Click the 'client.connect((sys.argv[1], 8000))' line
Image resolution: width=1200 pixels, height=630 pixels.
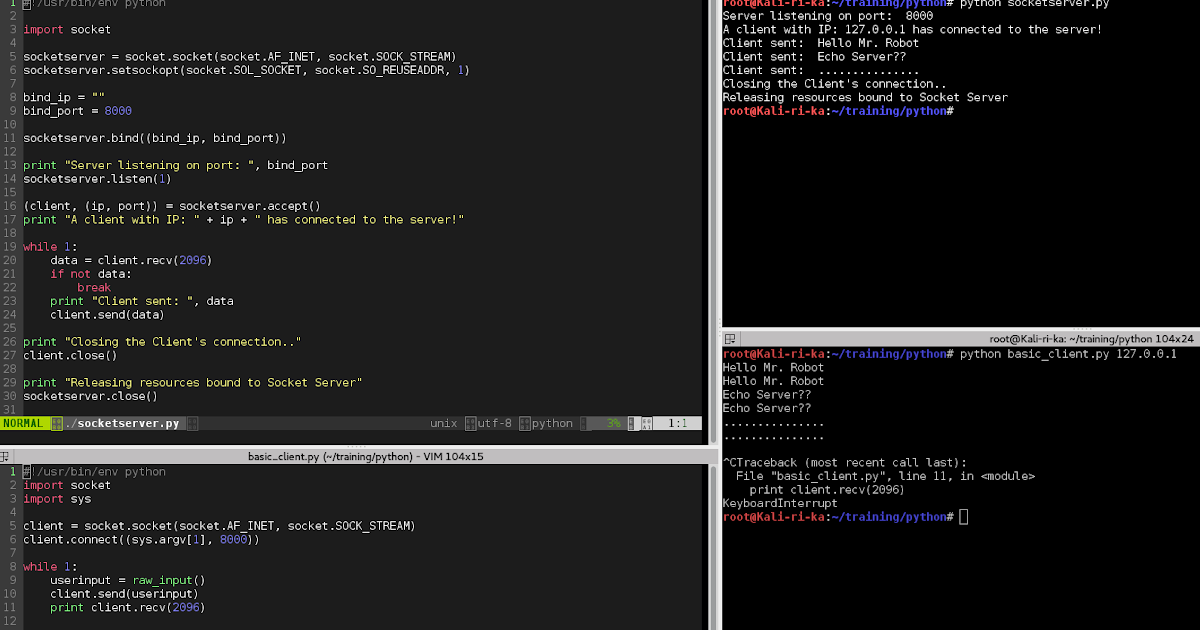click(141, 539)
